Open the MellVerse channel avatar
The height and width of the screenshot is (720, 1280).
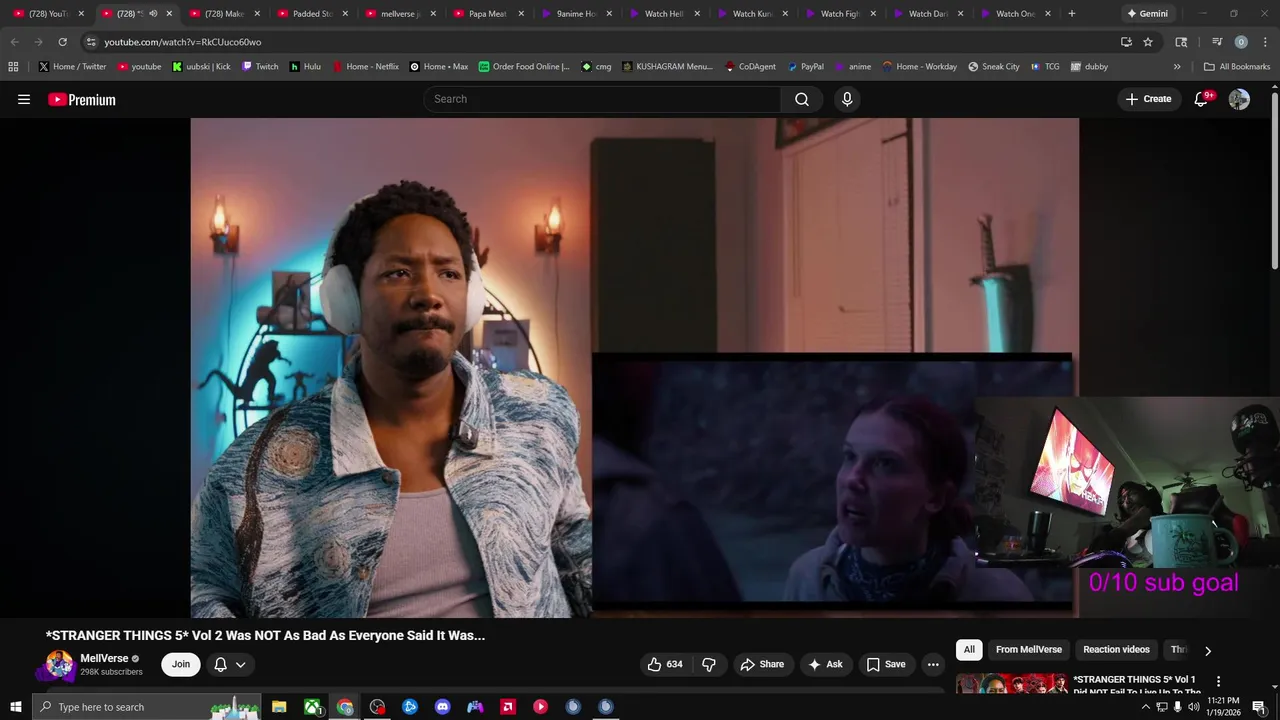click(x=60, y=665)
